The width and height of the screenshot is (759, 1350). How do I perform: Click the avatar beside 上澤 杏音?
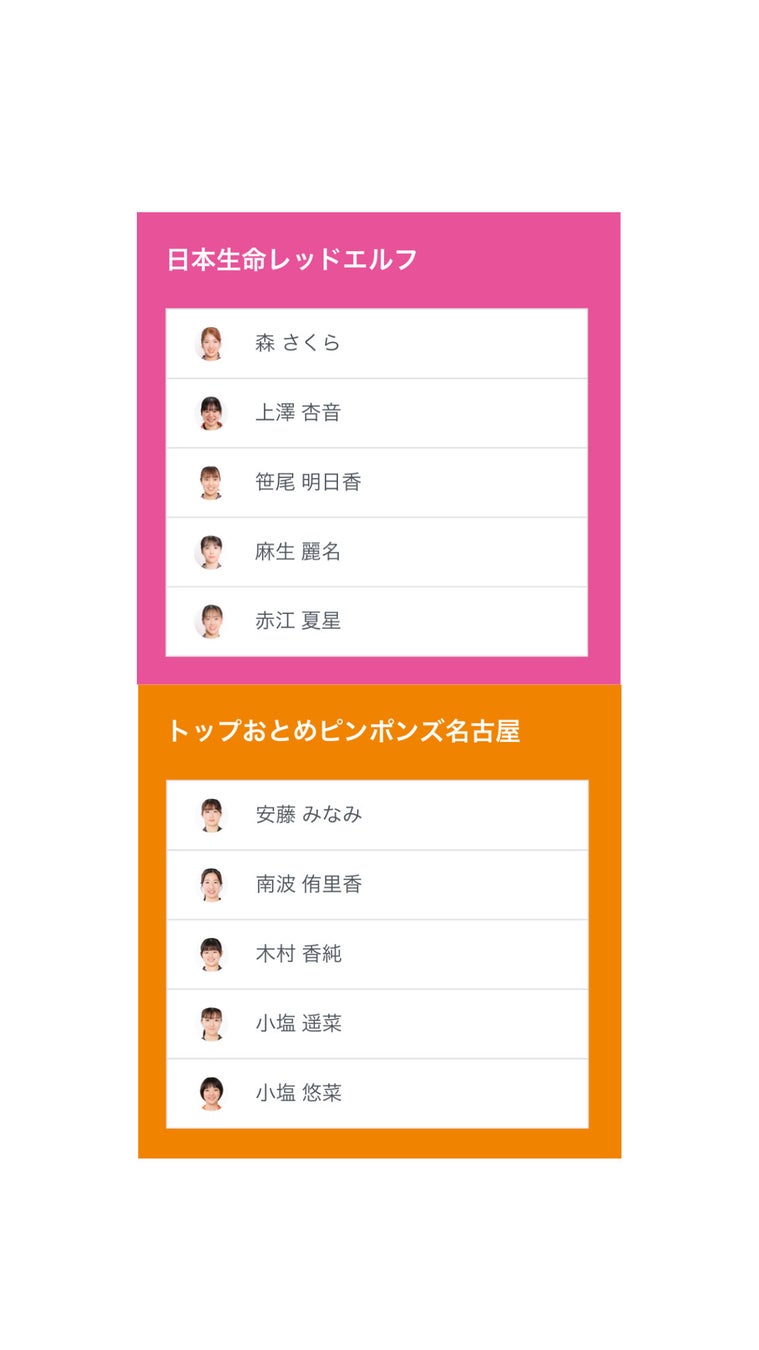[210, 413]
